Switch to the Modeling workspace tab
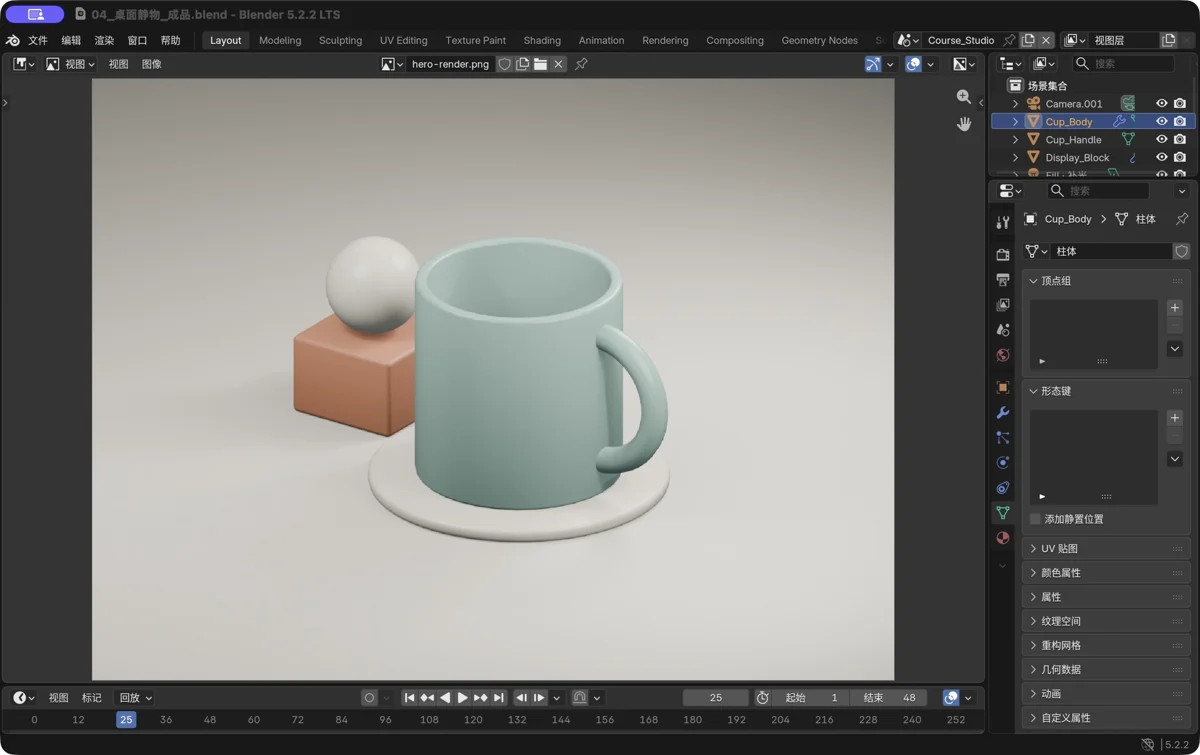 point(280,40)
